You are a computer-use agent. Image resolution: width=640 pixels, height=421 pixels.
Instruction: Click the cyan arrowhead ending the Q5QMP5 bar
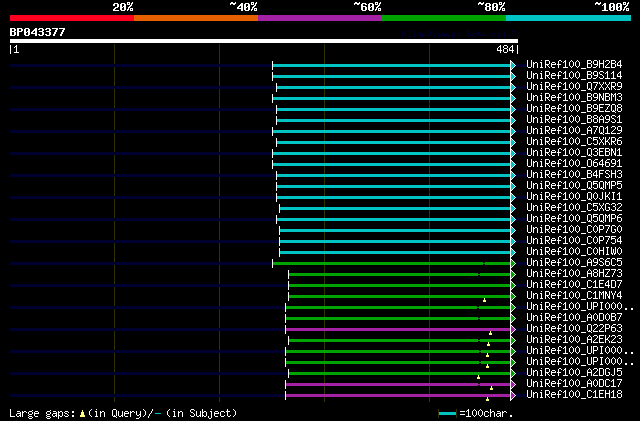pyautogui.click(x=513, y=187)
